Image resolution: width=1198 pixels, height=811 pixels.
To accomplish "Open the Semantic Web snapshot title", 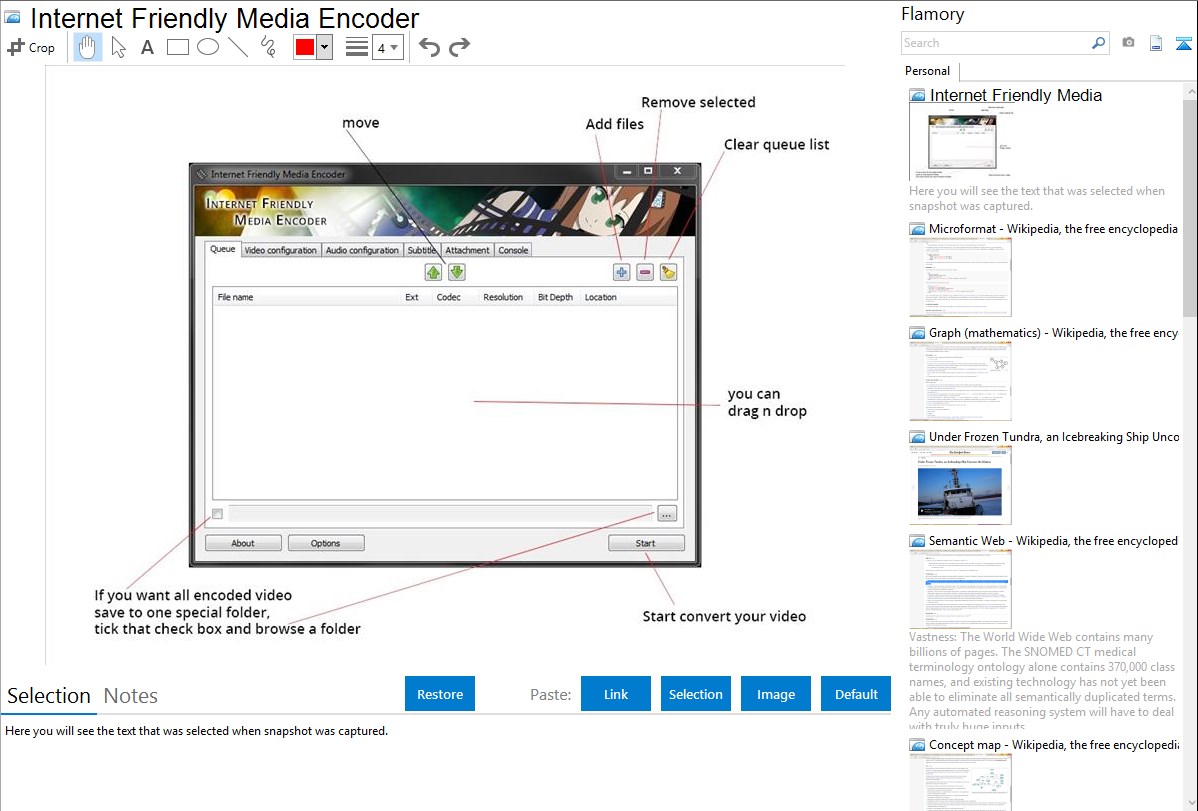I will tap(1053, 540).
